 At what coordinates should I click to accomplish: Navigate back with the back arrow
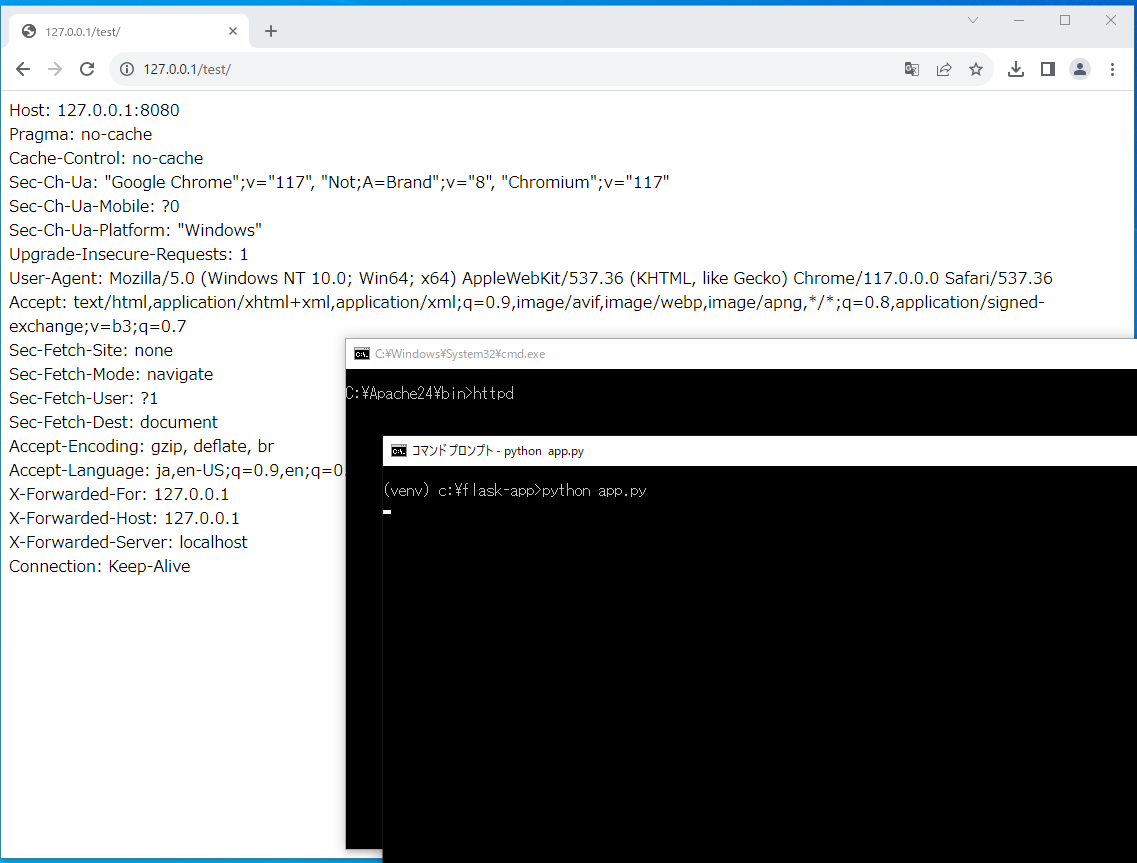point(22,69)
